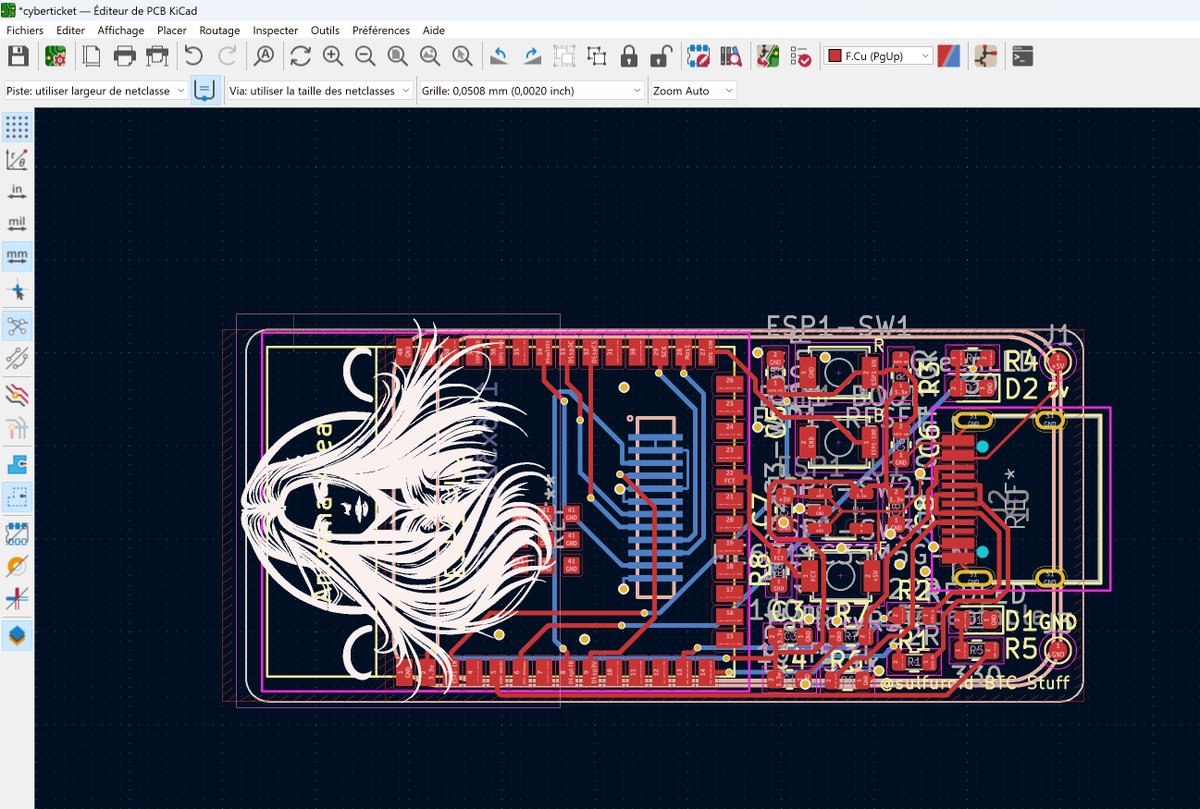This screenshot has height=809, width=1200.
Task: Toggle full-window crosshair cursor
Action: (17, 292)
